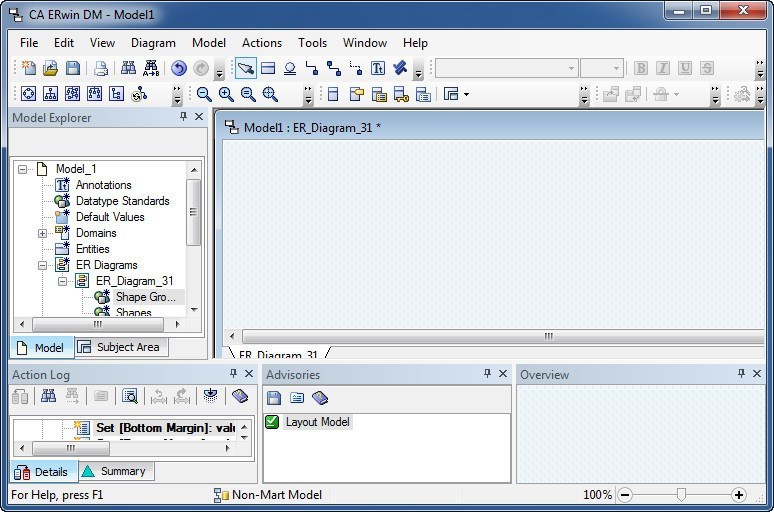The width and height of the screenshot is (774, 512).
Task: Click the Find binoculars icon in Action Log
Action: [48, 397]
